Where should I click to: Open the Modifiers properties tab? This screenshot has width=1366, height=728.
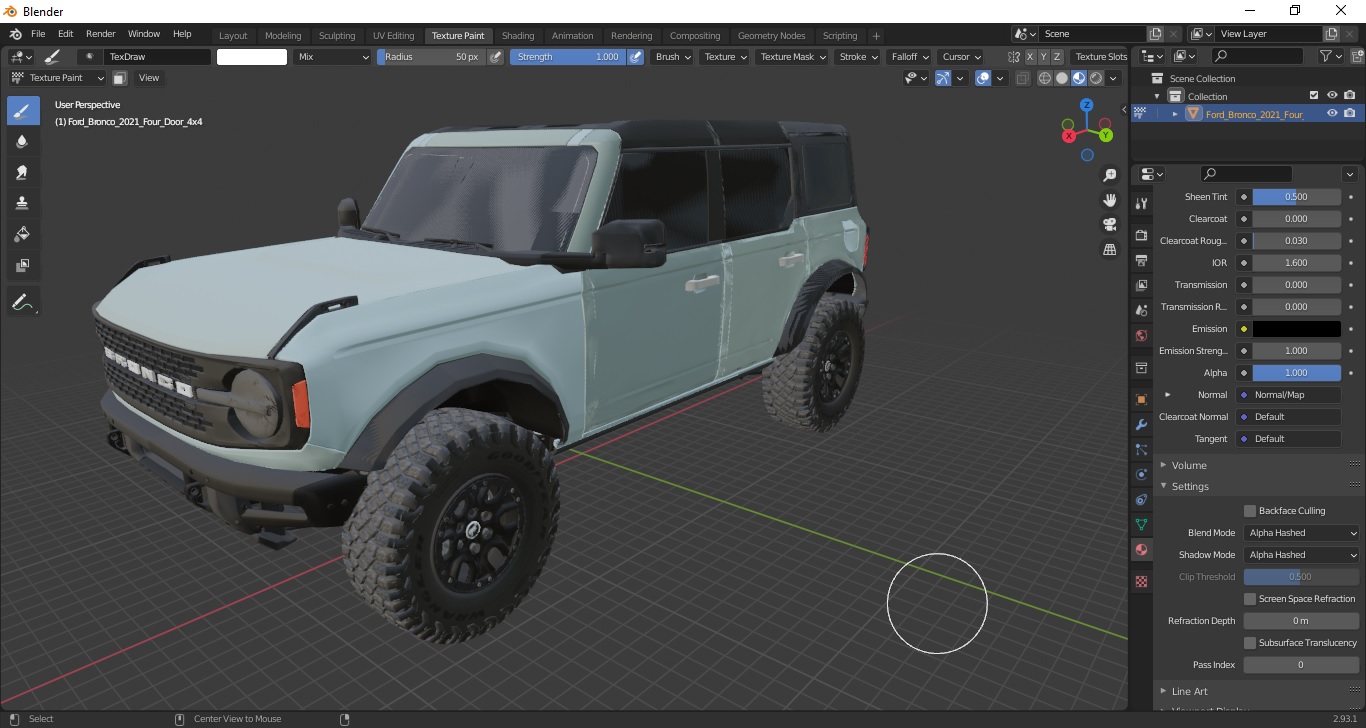[1141, 424]
